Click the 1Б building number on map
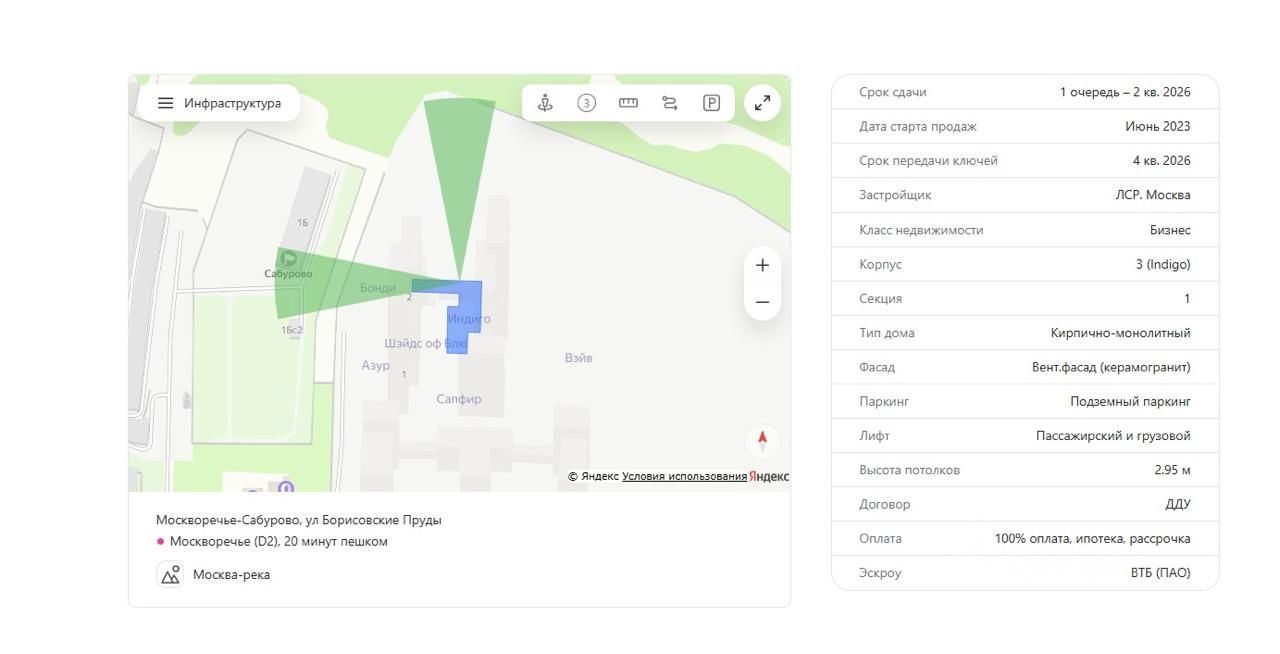The width and height of the screenshot is (1280, 654). point(302,223)
